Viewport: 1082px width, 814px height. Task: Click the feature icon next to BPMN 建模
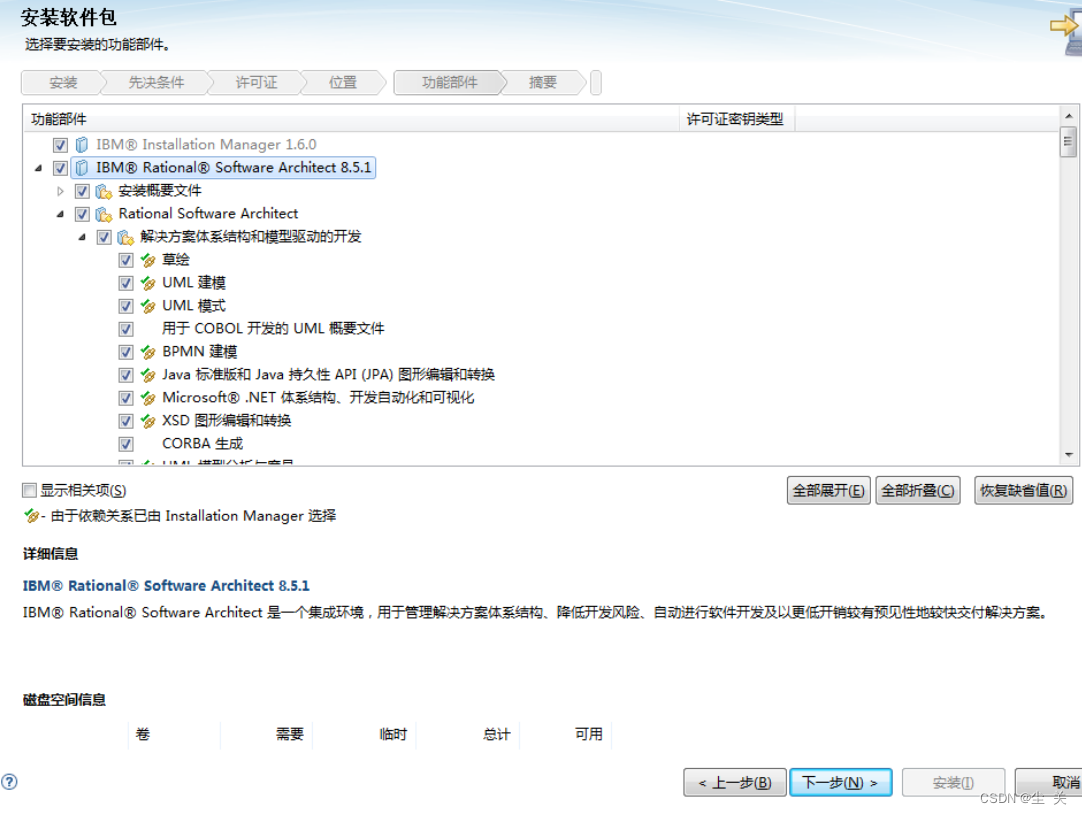(148, 351)
